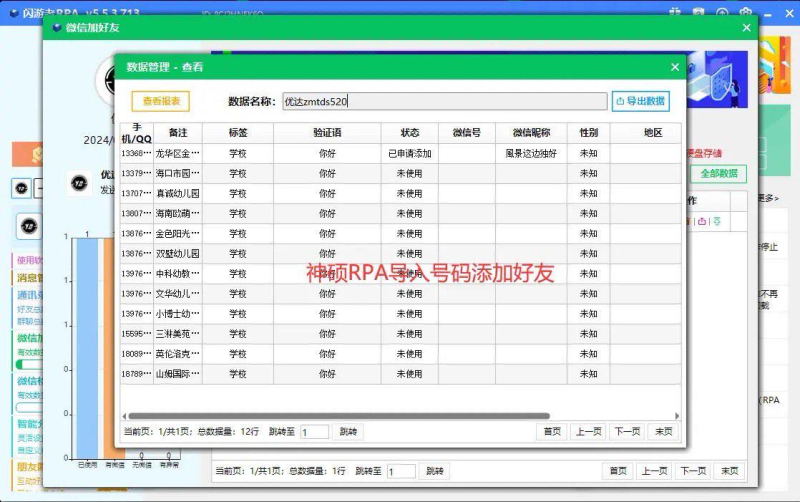Open settings gear in main title bar
The height and width of the screenshot is (502, 800).
coord(745,13)
